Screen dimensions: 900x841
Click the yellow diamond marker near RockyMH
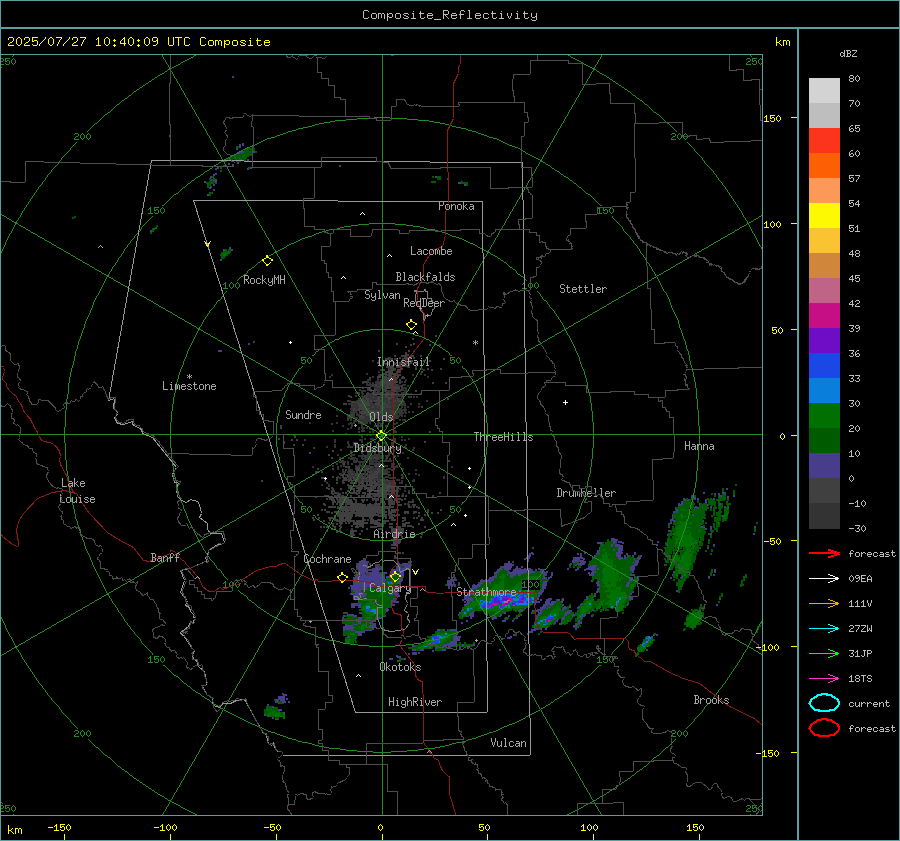[x=267, y=261]
